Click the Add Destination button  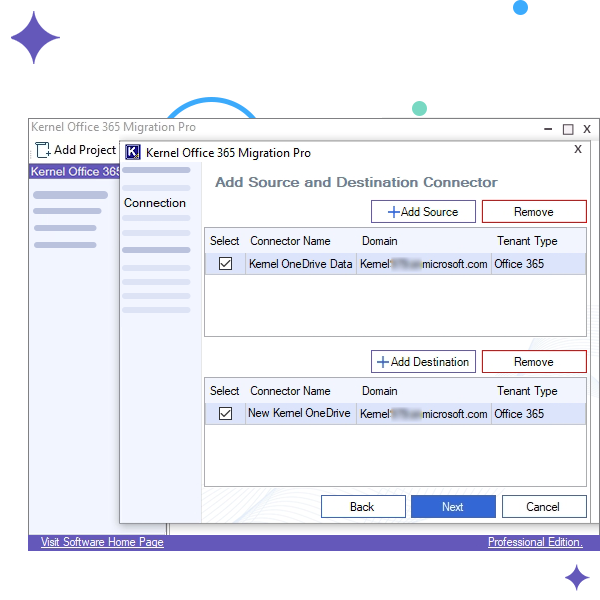click(x=423, y=361)
